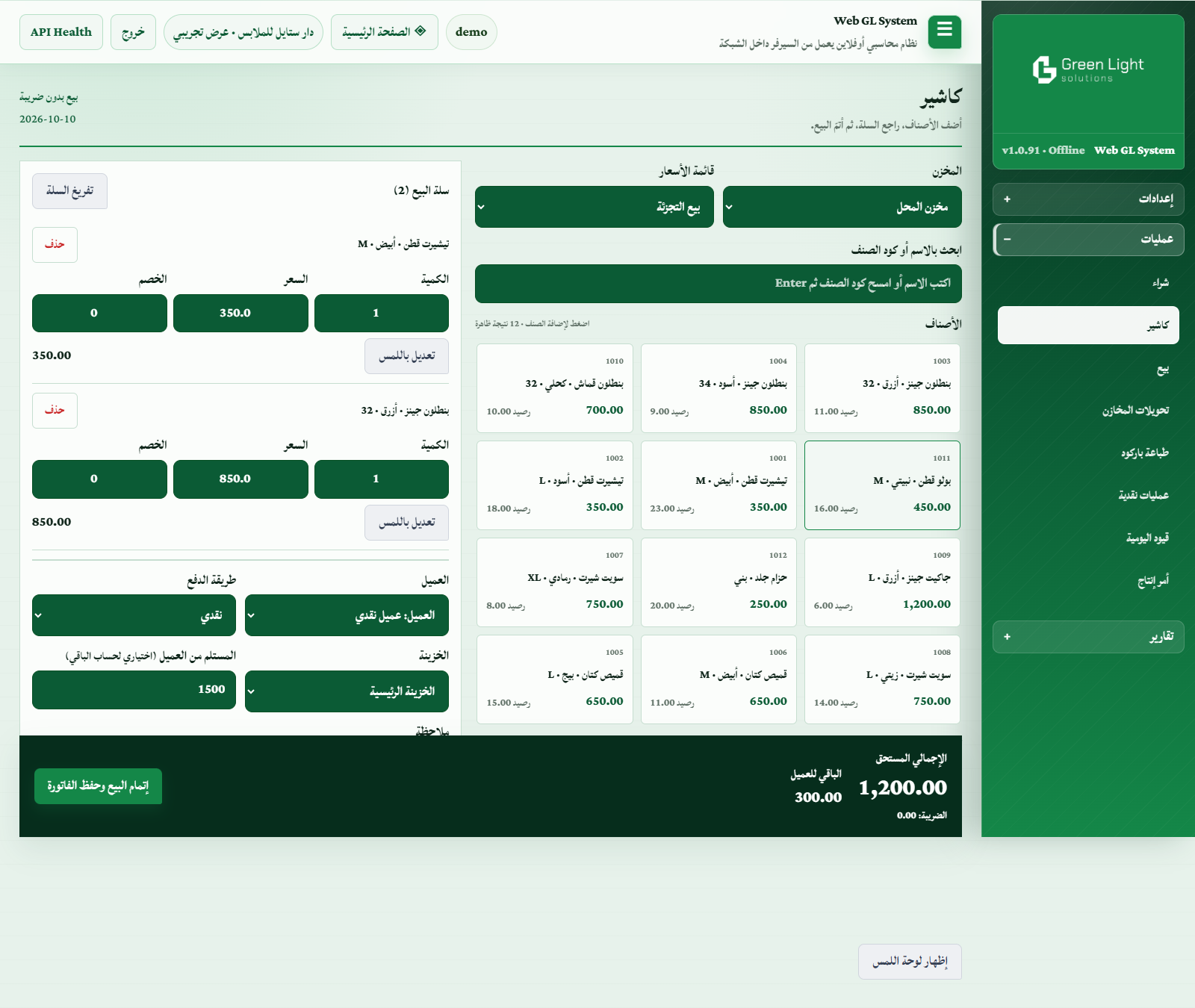The image size is (1195, 1008).
Task: Click إظهار لوحة اللمس button
Action: click(910, 962)
